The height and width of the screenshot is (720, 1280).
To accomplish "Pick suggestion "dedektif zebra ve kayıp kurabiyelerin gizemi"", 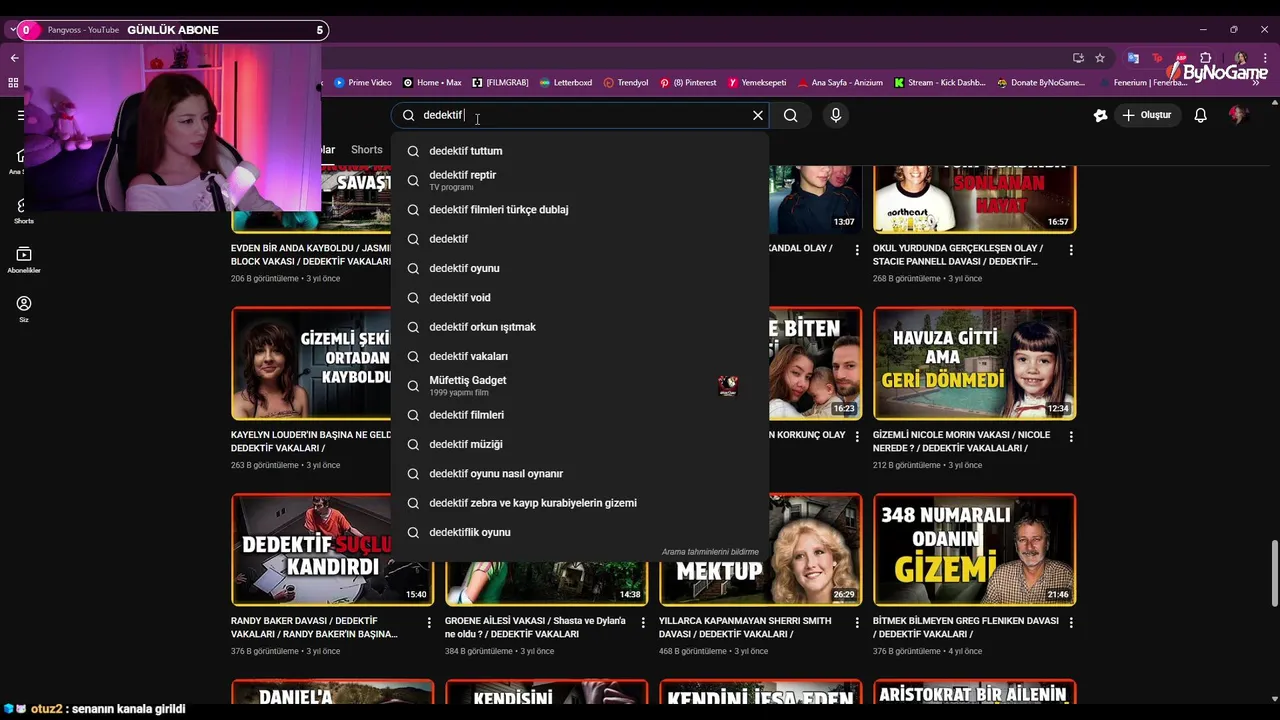I will [x=580, y=503].
